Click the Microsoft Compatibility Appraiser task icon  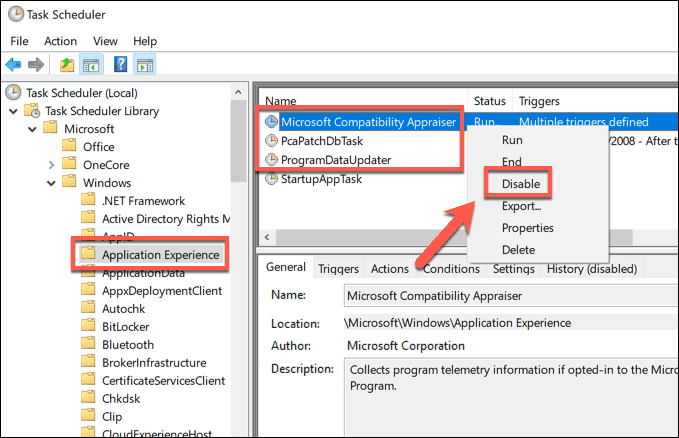click(x=271, y=122)
